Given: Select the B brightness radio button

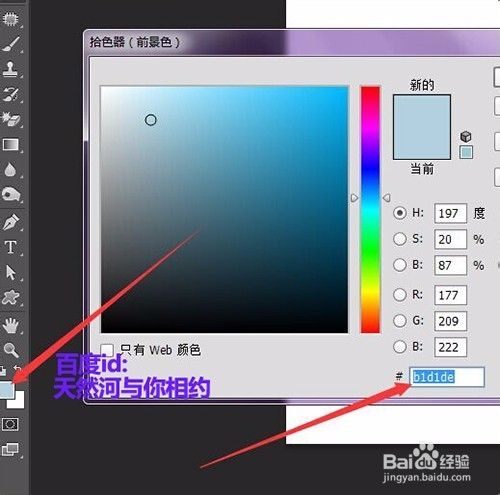Looking at the screenshot, I should pyautogui.click(x=400, y=265).
